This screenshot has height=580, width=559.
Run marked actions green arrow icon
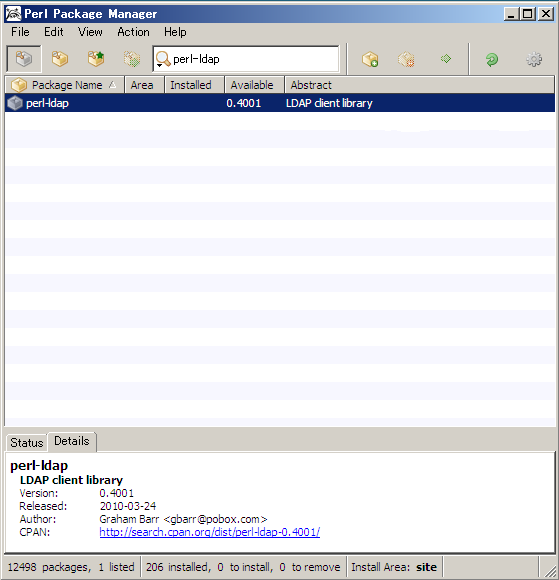point(446,59)
